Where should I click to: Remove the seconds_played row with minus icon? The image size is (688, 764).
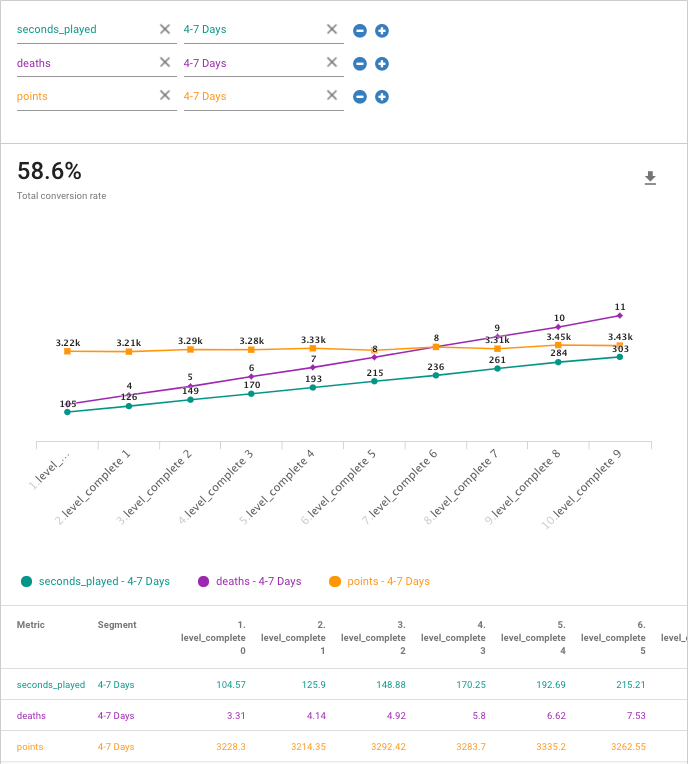click(360, 31)
